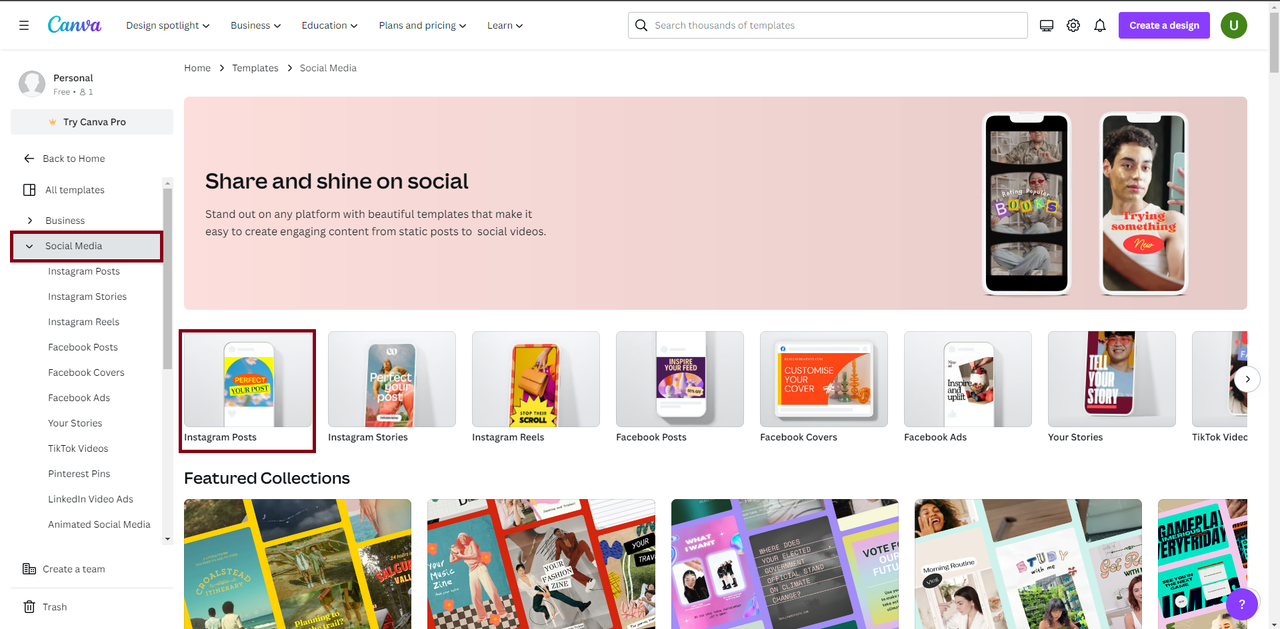Open the settings gear icon

point(1073,25)
